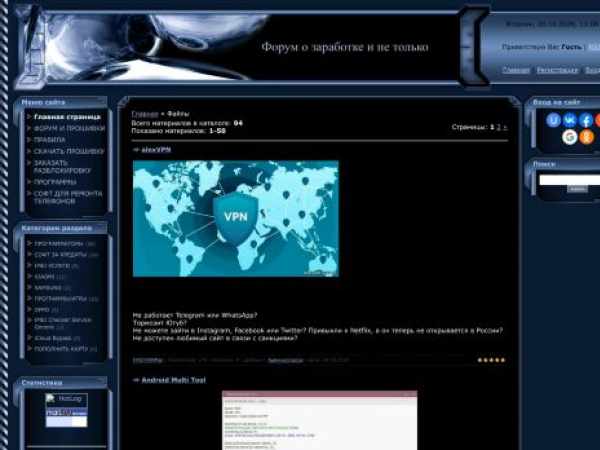The height and width of the screenshot is (450, 600).
Task: Select SAMSUNG category
Action: (48, 287)
